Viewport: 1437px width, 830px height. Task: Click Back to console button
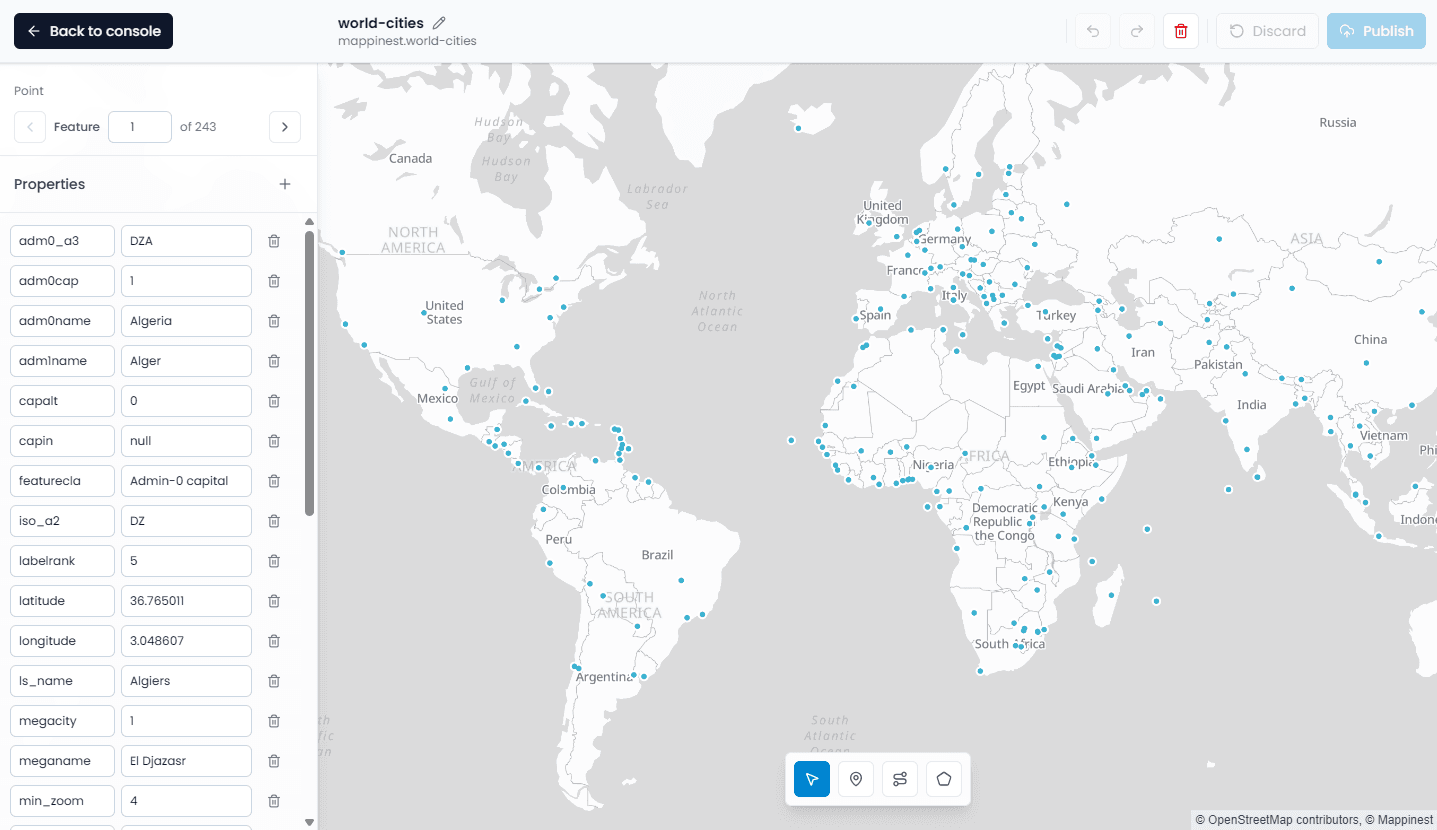(x=93, y=31)
